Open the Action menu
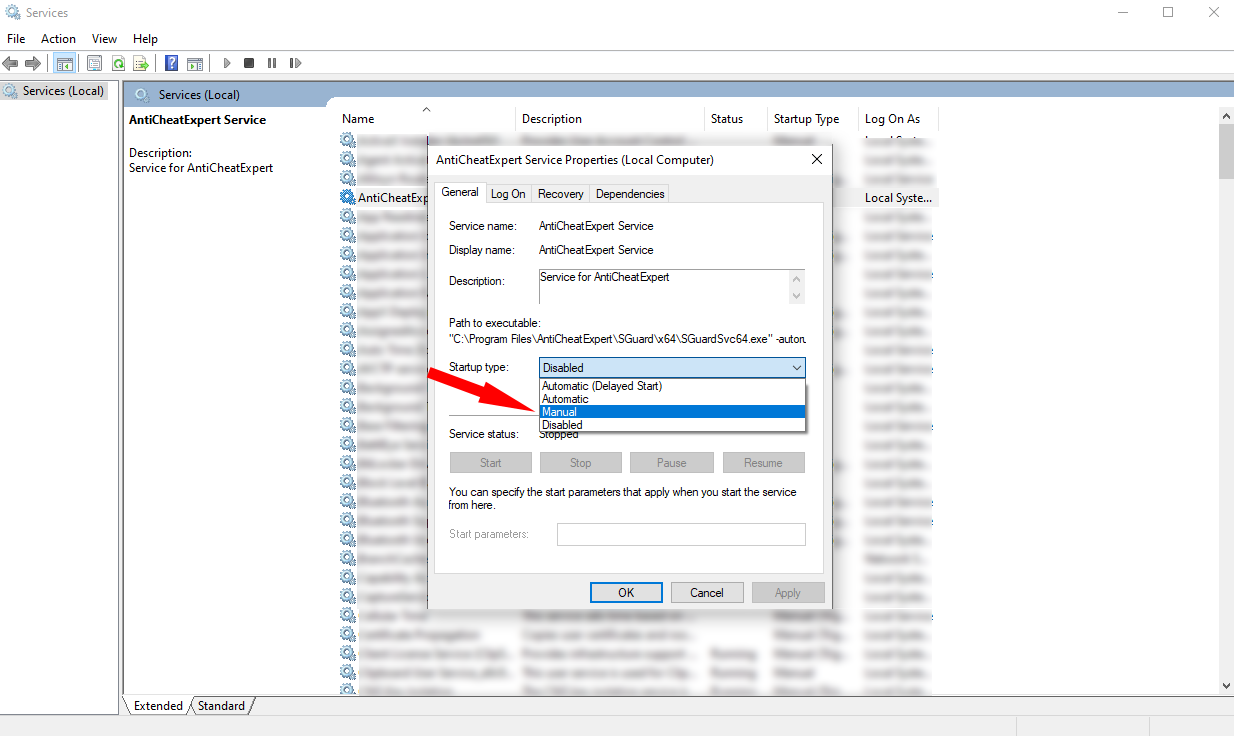Screen dimensions: 1234x736 58,39
